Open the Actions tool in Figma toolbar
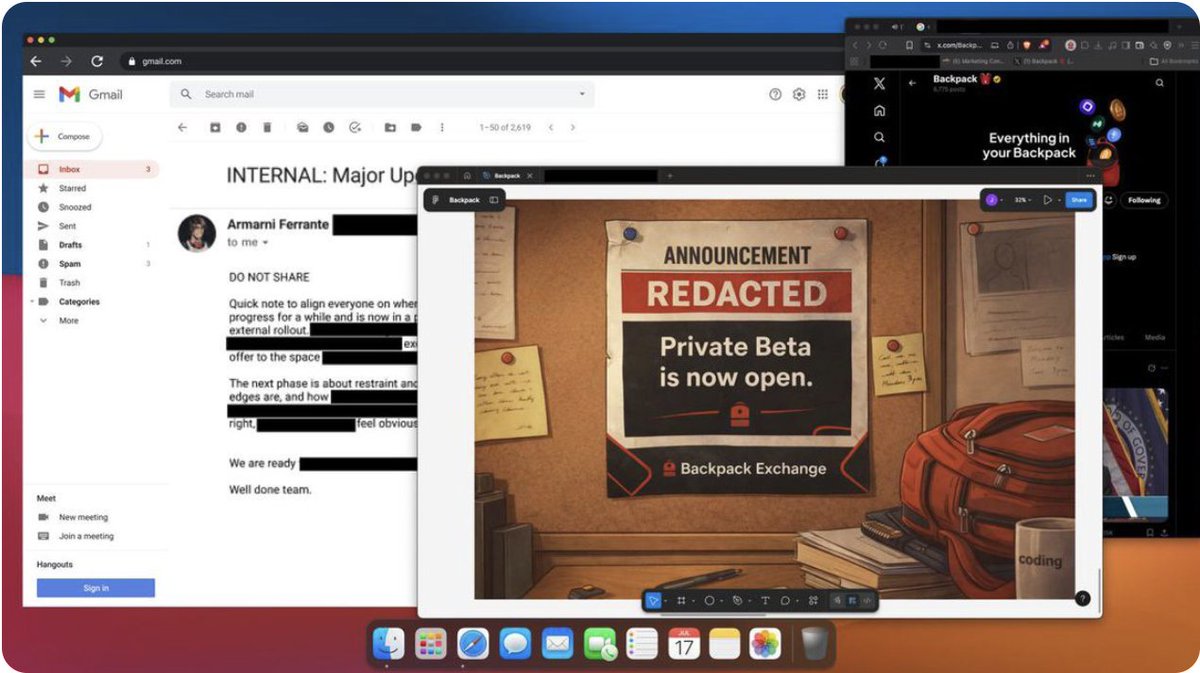1200x673 pixels. (x=813, y=600)
